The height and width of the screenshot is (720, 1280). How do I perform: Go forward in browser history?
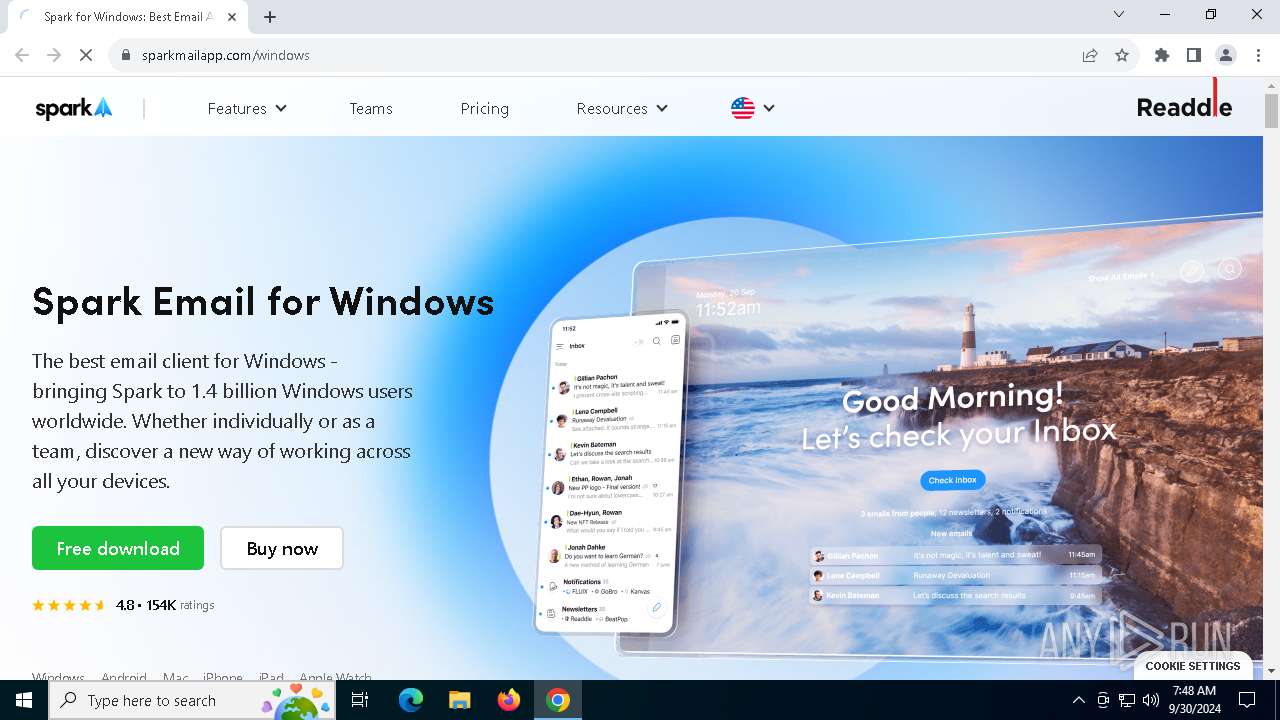[x=54, y=55]
